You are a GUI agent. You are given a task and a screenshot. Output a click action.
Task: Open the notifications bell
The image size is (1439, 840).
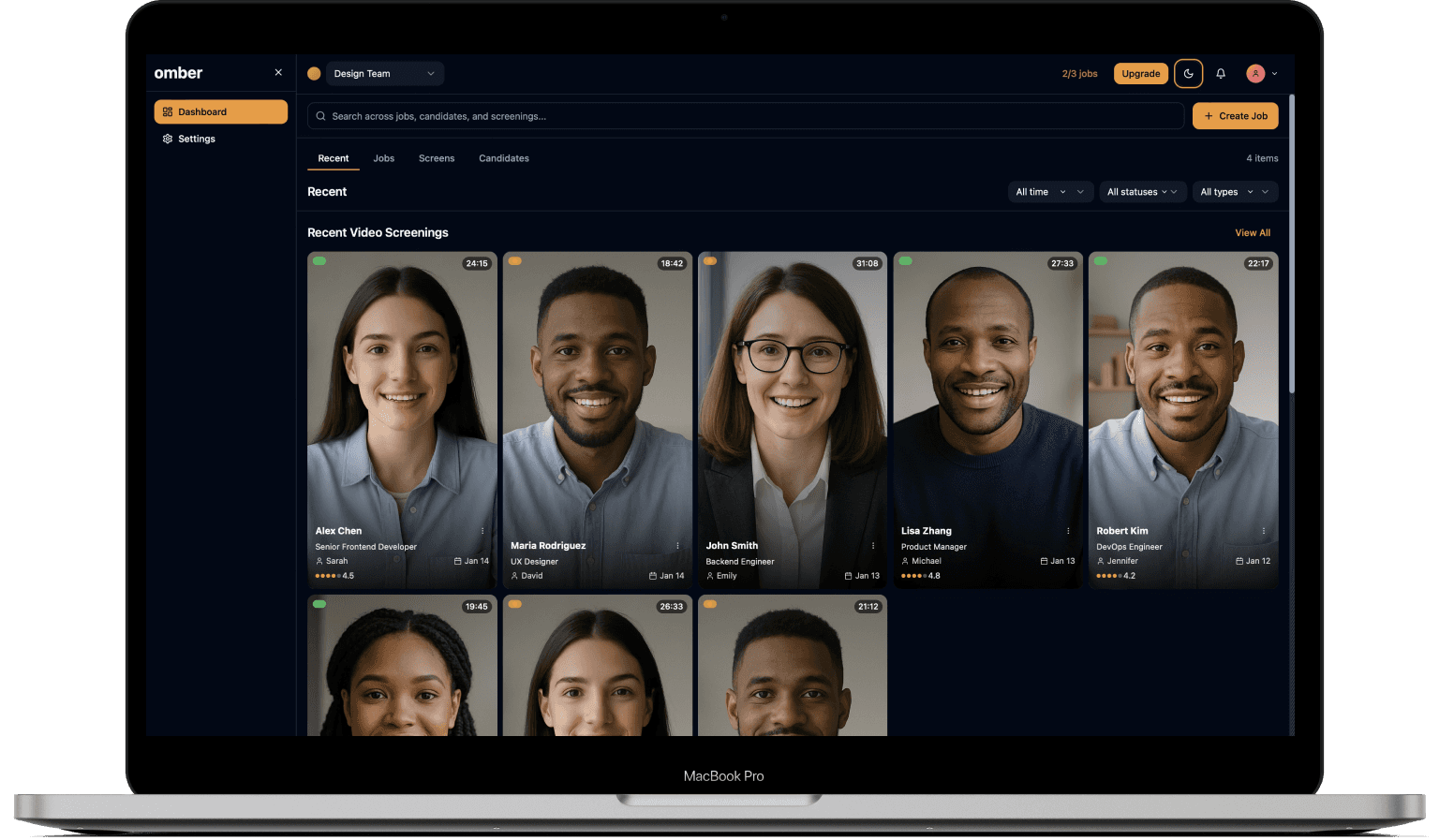pyautogui.click(x=1221, y=73)
